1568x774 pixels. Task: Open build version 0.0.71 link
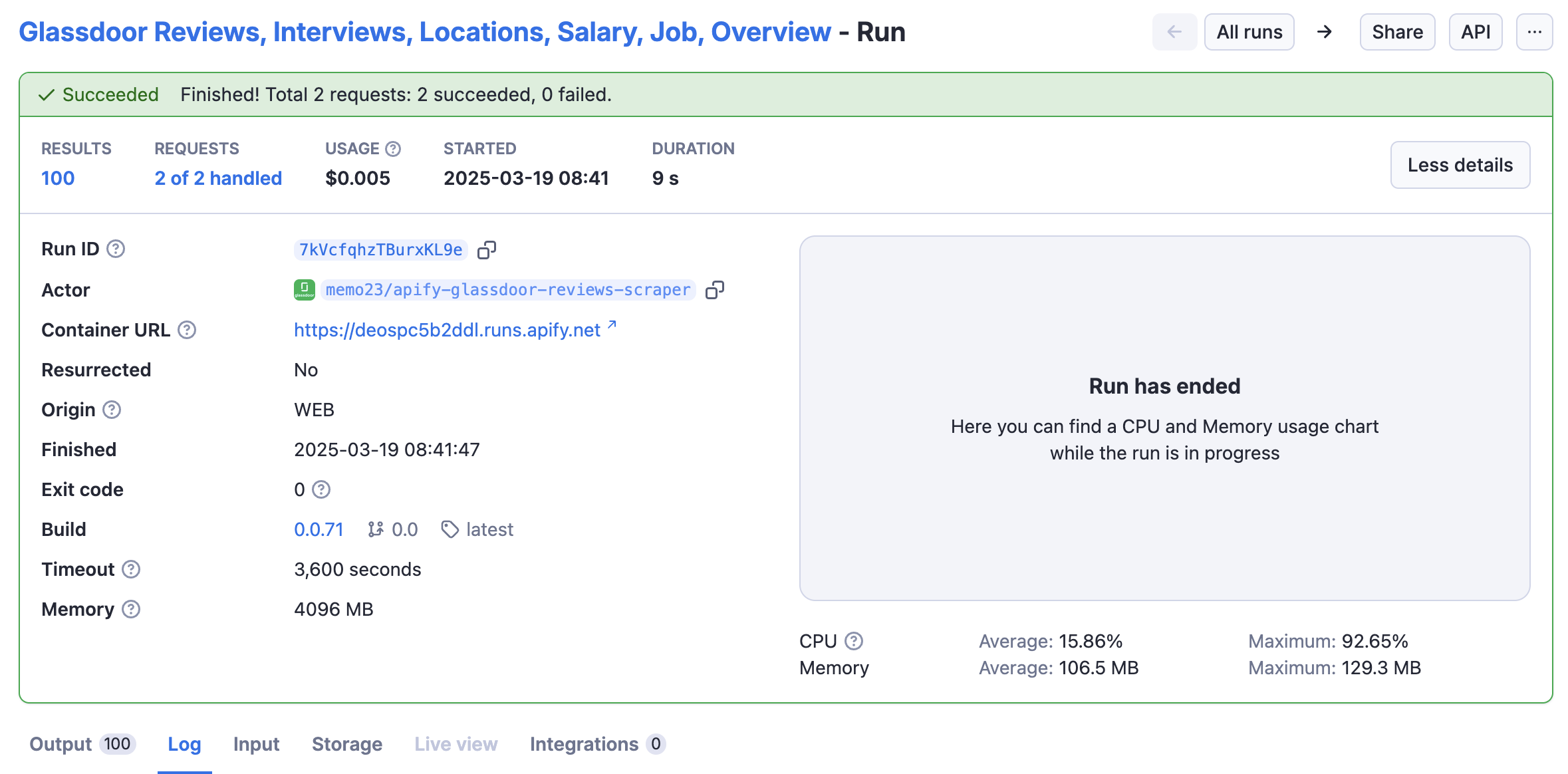[x=319, y=529]
